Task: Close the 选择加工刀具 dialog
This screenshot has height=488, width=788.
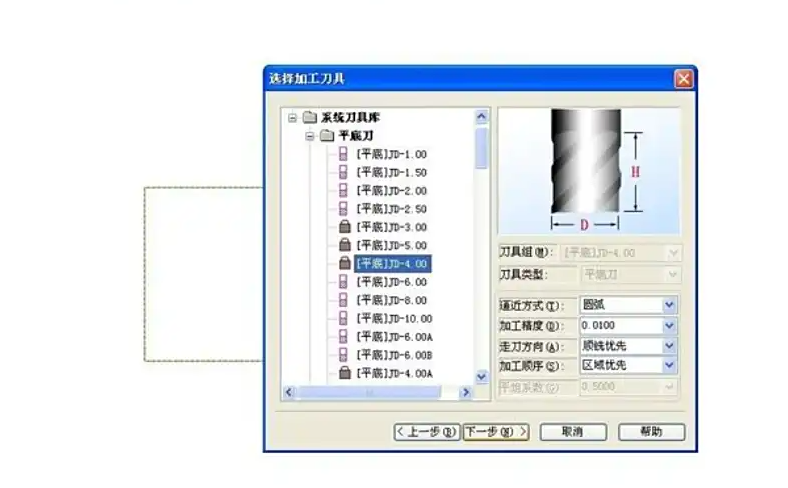Action: tap(683, 79)
